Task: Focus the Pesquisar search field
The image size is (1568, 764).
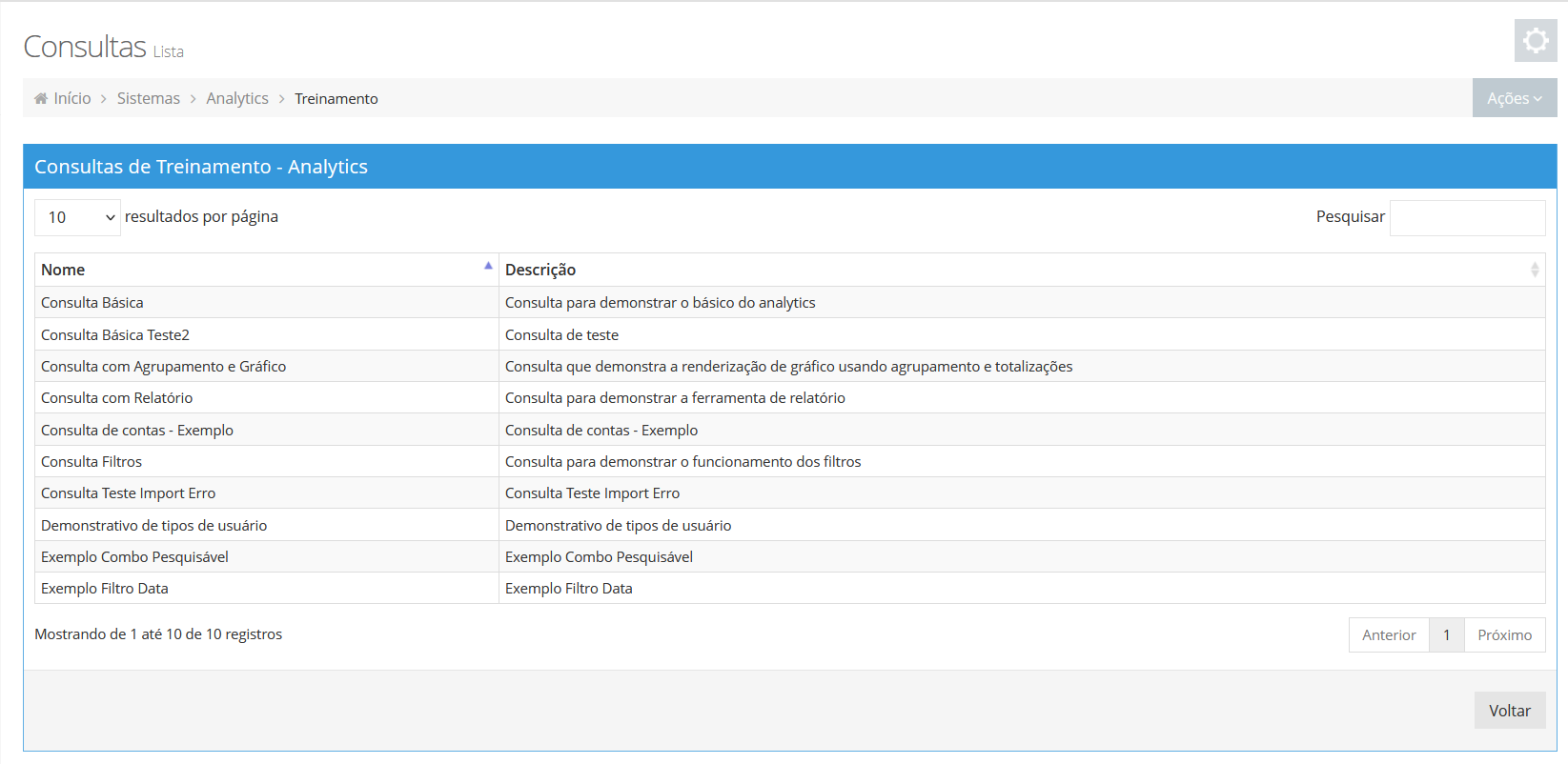Action: (1467, 217)
